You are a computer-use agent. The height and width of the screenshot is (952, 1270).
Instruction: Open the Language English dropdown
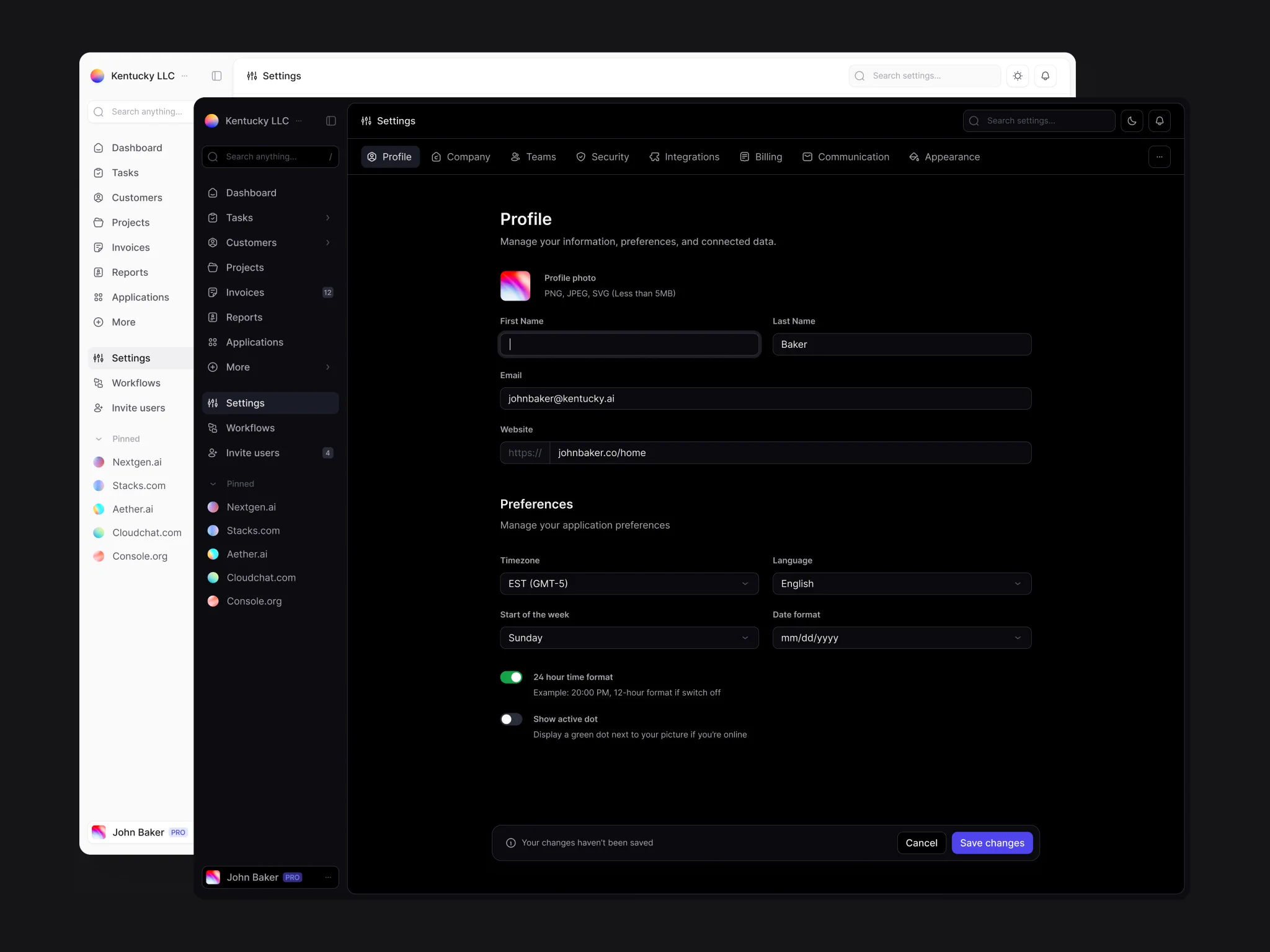pos(902,584)
